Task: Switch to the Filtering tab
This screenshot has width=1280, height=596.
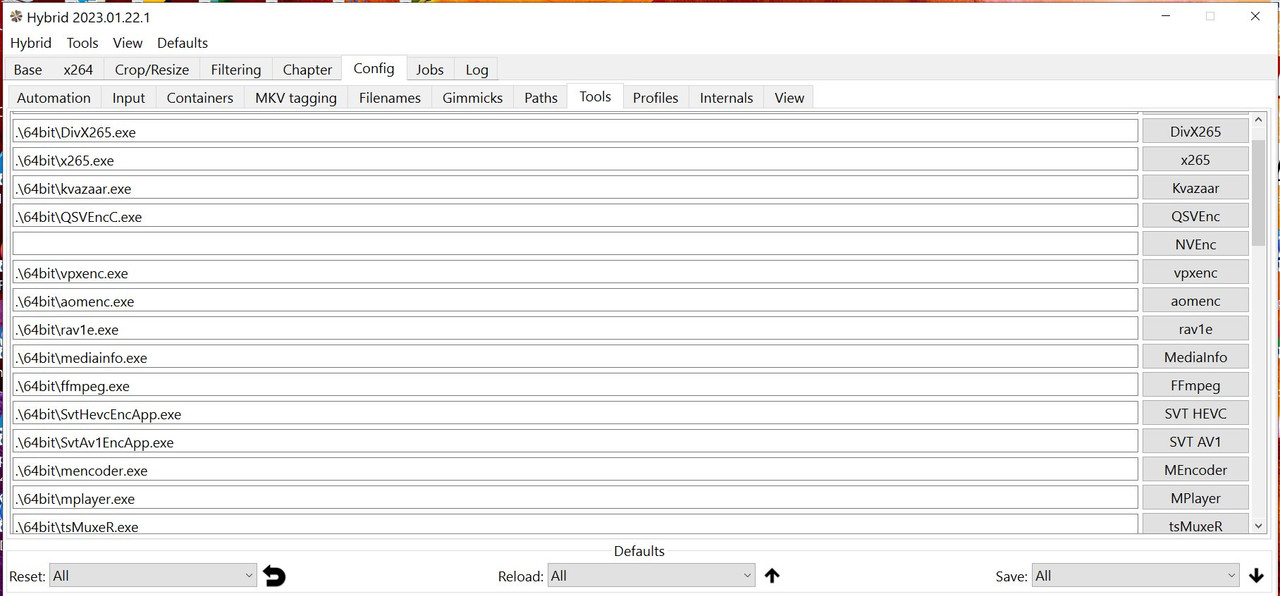Action: (x=236, y=69)
